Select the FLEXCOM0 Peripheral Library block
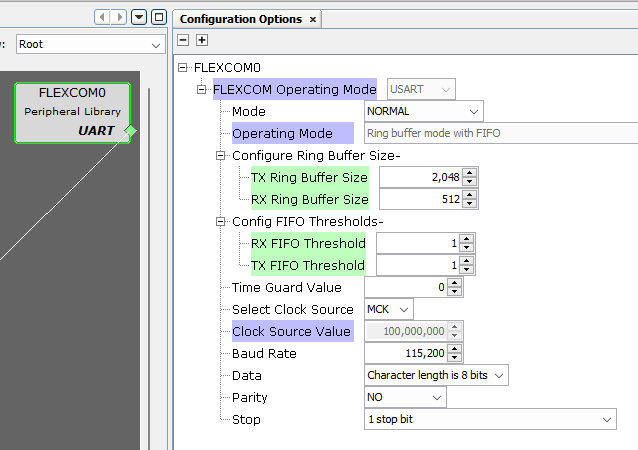This screenshot has height=450, width=638. tap(72, 111)
